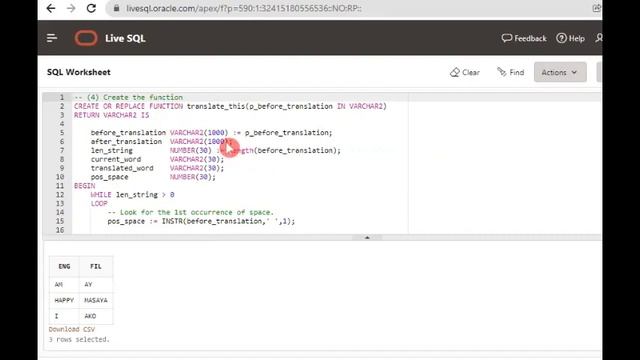The height and width of the screenshot is (360, 640).
Task: Place cursor on RETURN VARCHAR2 IS line
Action: [111, 115]
